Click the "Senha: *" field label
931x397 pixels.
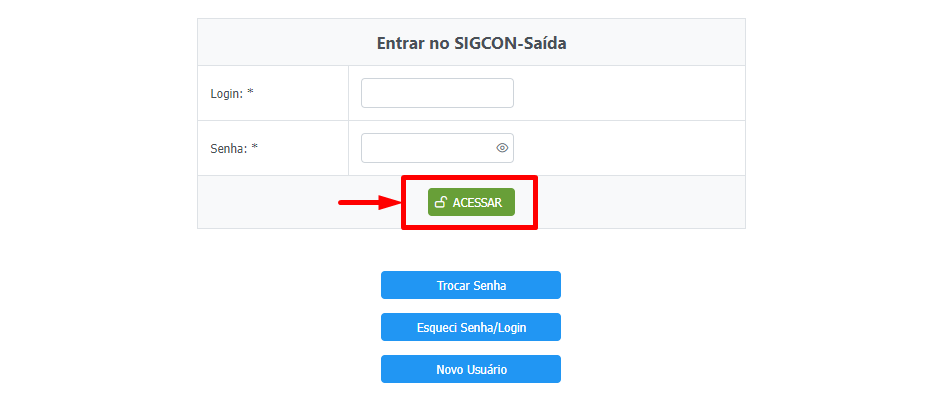coord(234,148)
